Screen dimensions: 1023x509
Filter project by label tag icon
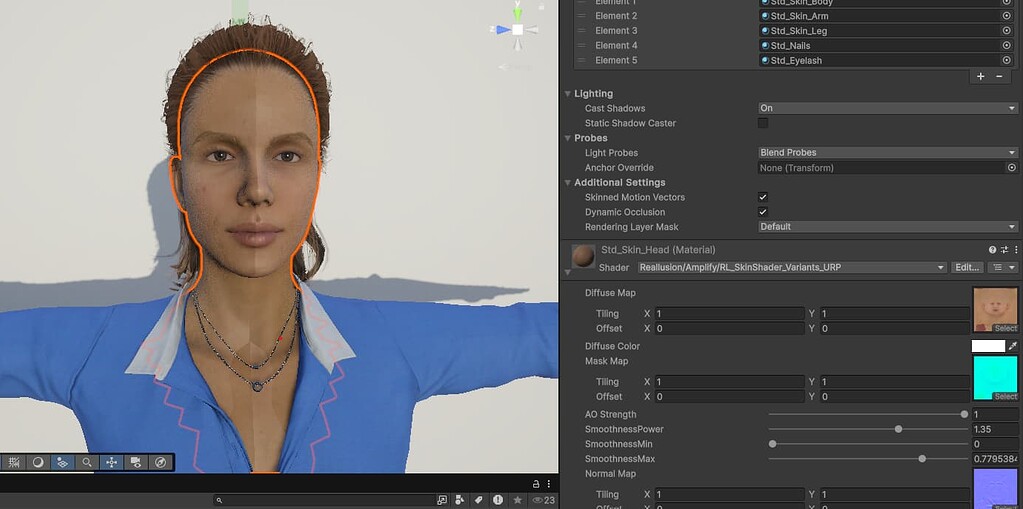pos(478,501)
